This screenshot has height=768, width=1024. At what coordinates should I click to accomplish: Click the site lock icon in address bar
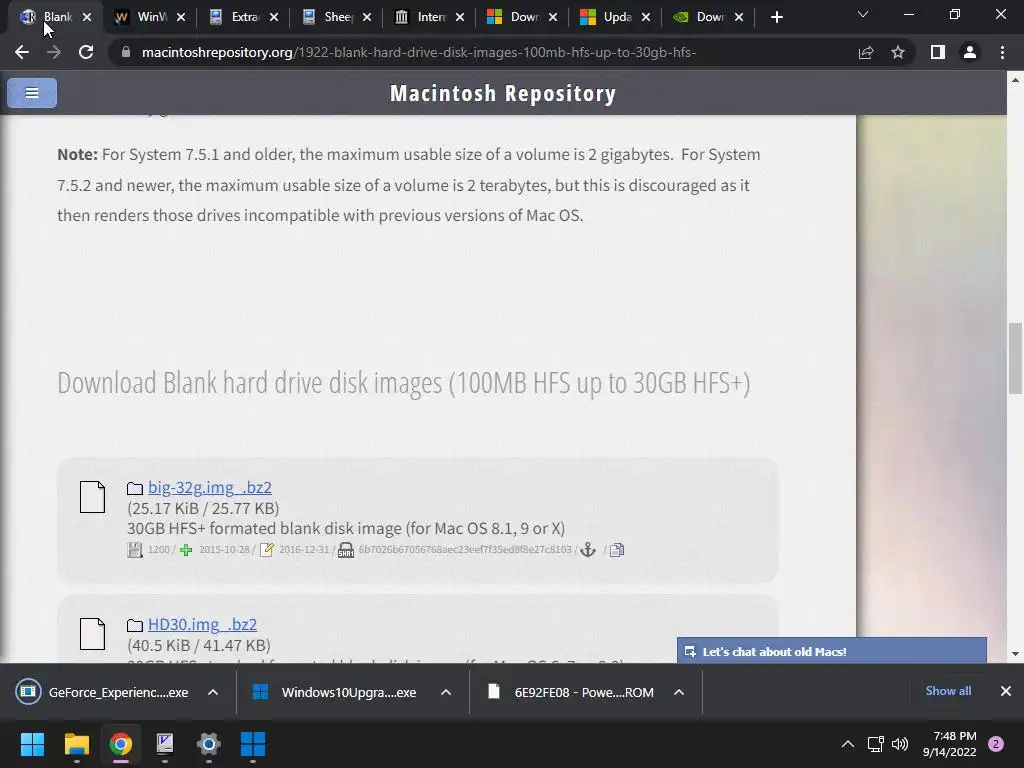[x=126, y=52]
